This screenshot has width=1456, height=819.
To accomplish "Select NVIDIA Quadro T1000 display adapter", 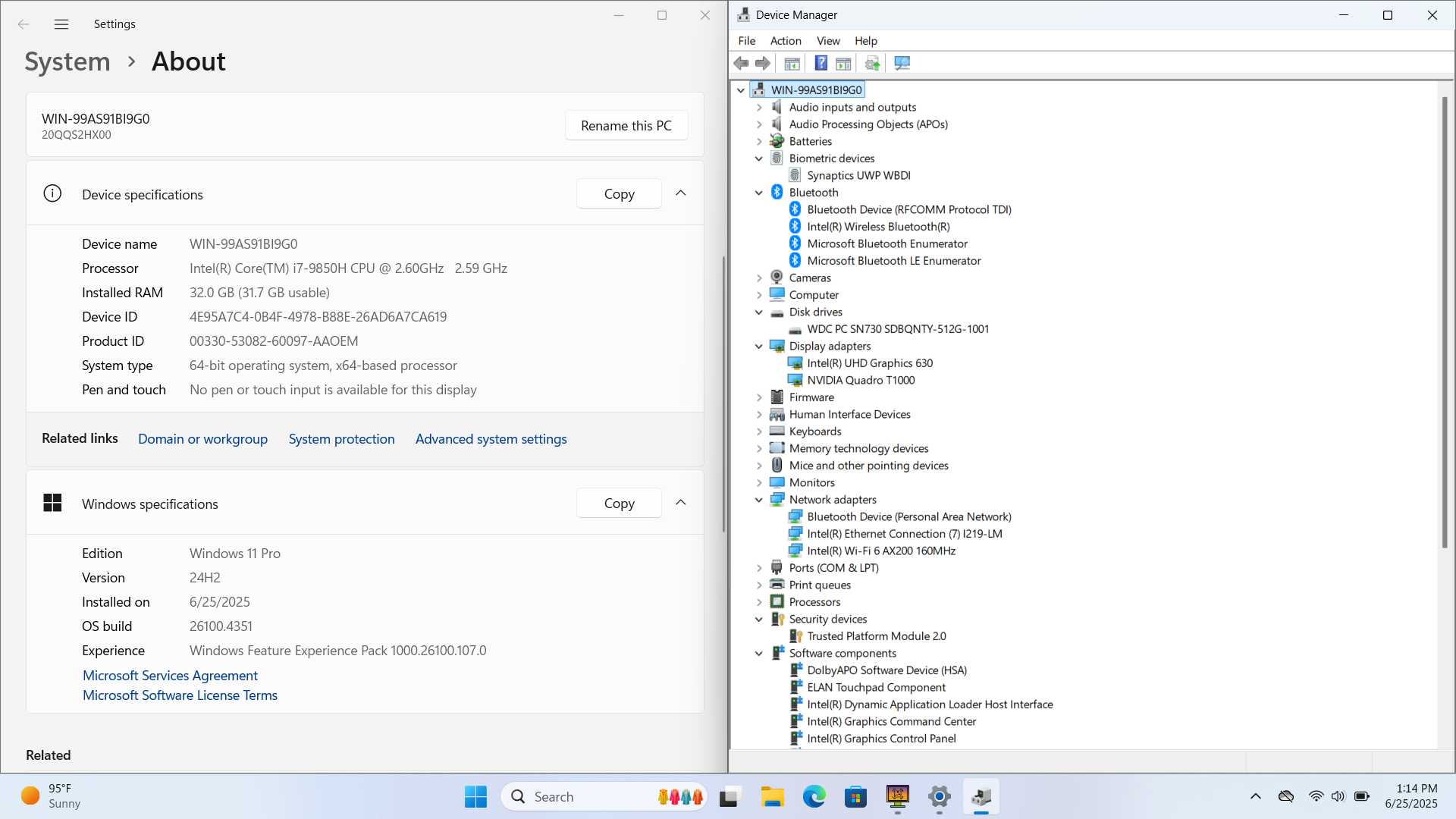I will (860, 381).
